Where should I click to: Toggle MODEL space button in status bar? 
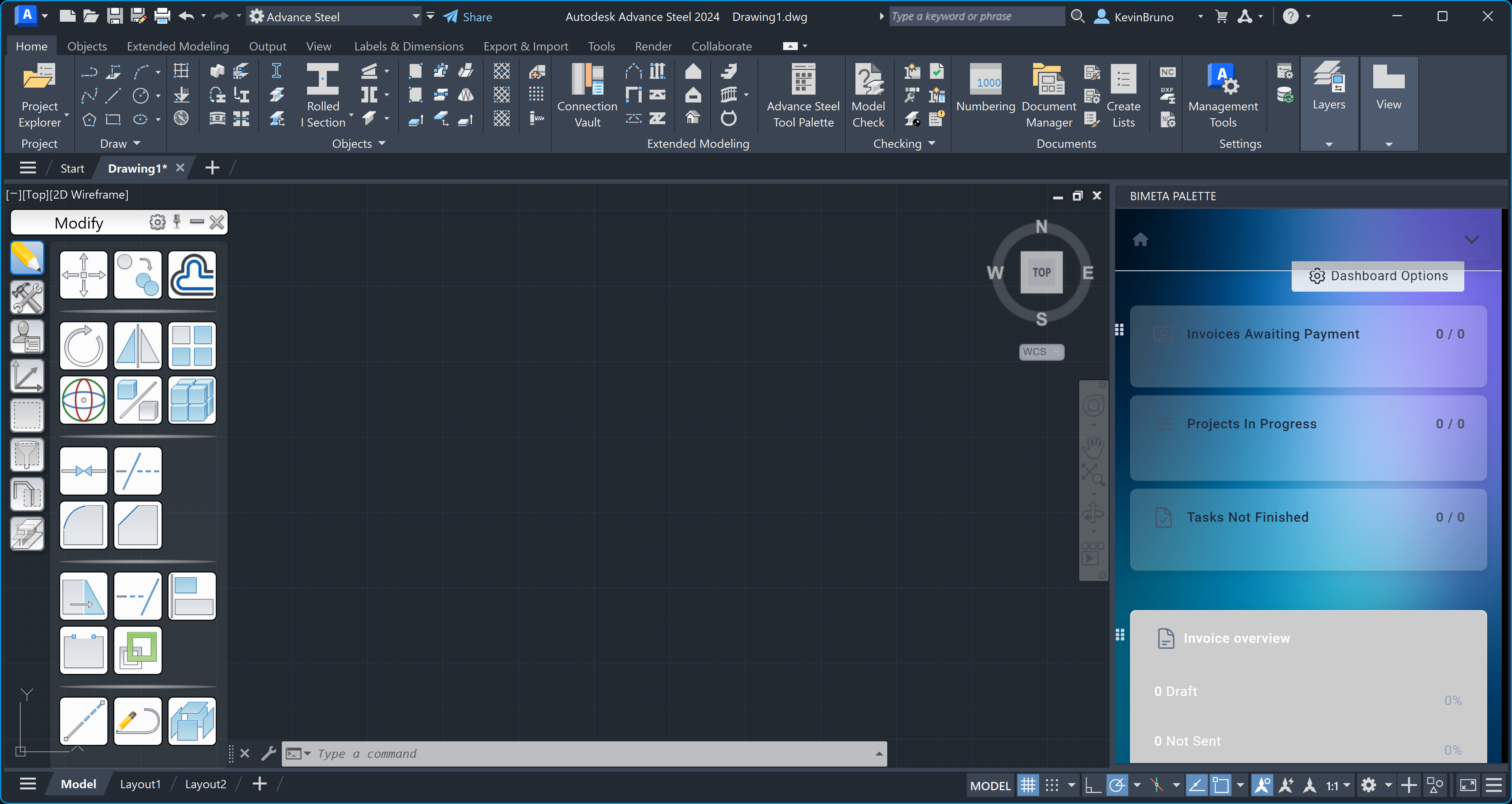(x=990, y=785)
